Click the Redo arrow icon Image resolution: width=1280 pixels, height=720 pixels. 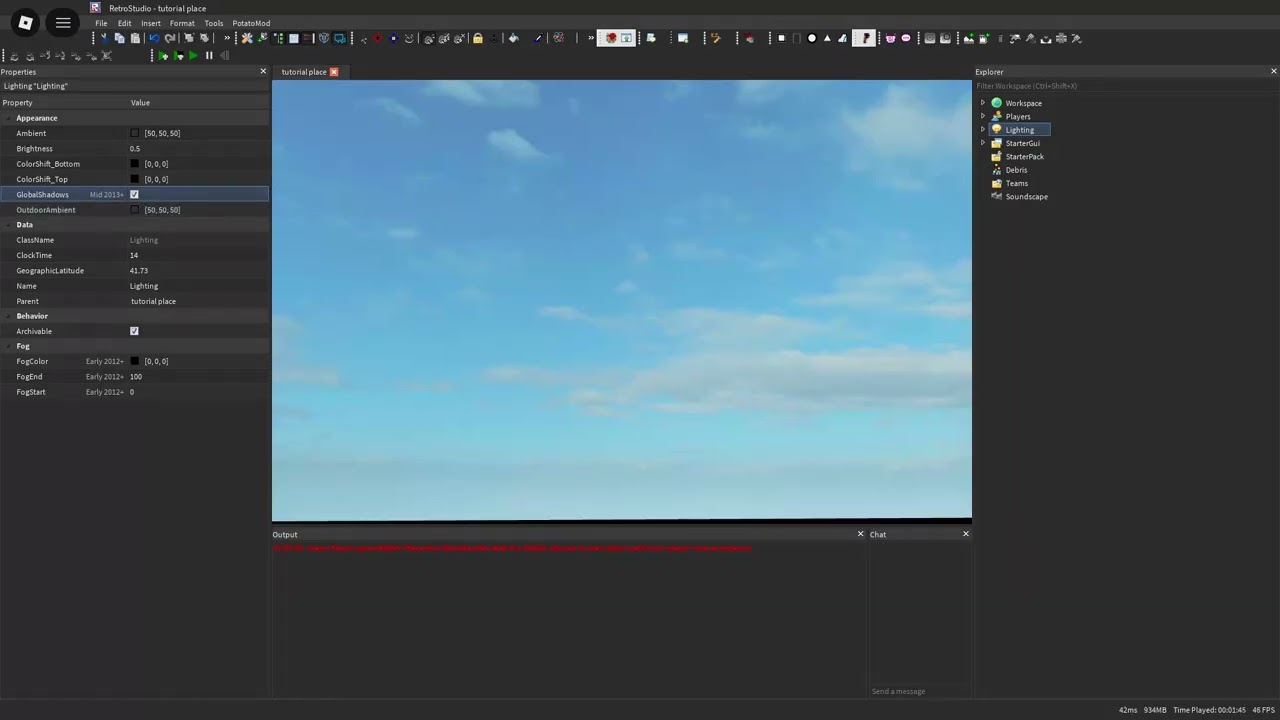pos(170,38)
